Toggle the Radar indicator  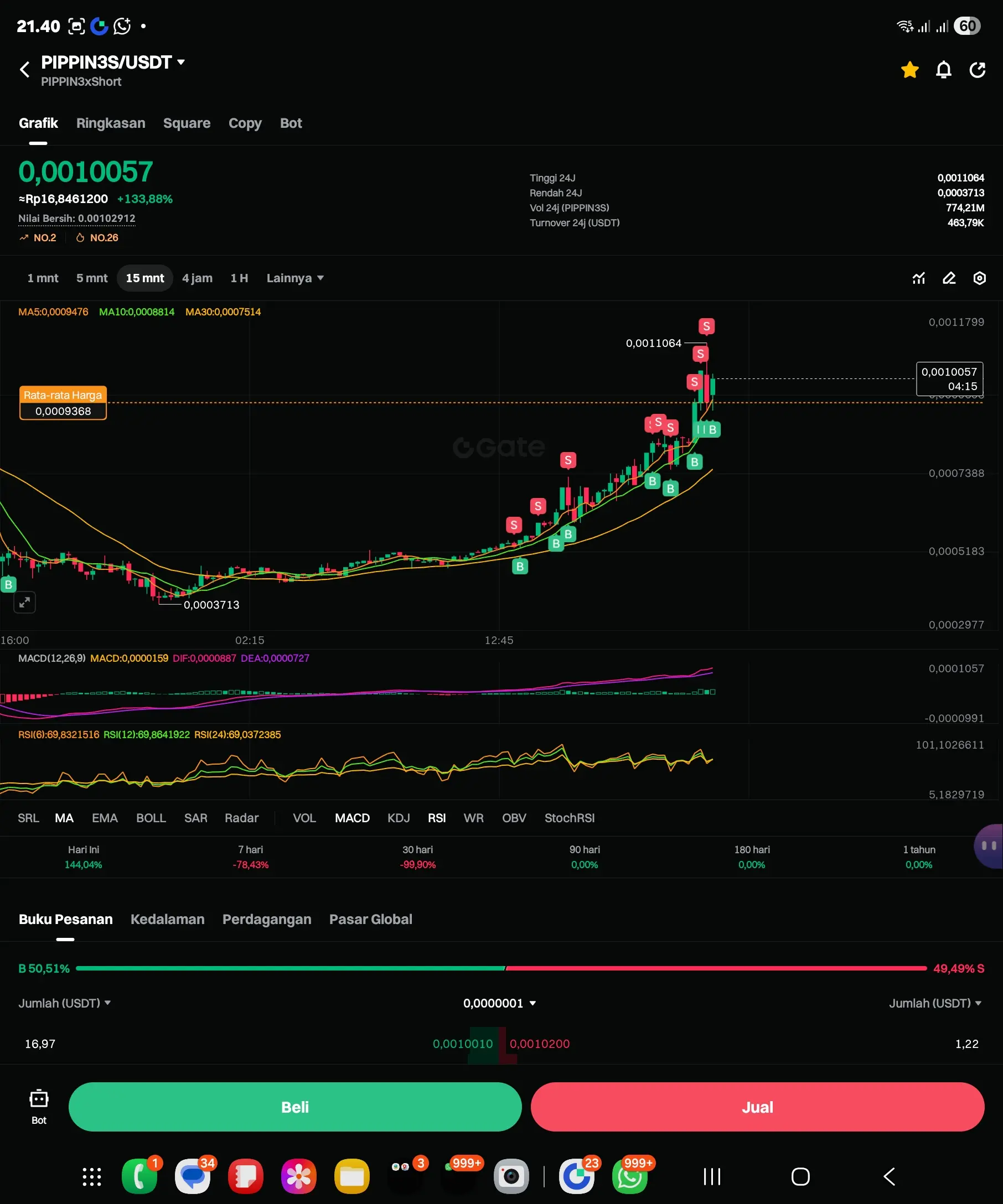(x=241, y=818)
